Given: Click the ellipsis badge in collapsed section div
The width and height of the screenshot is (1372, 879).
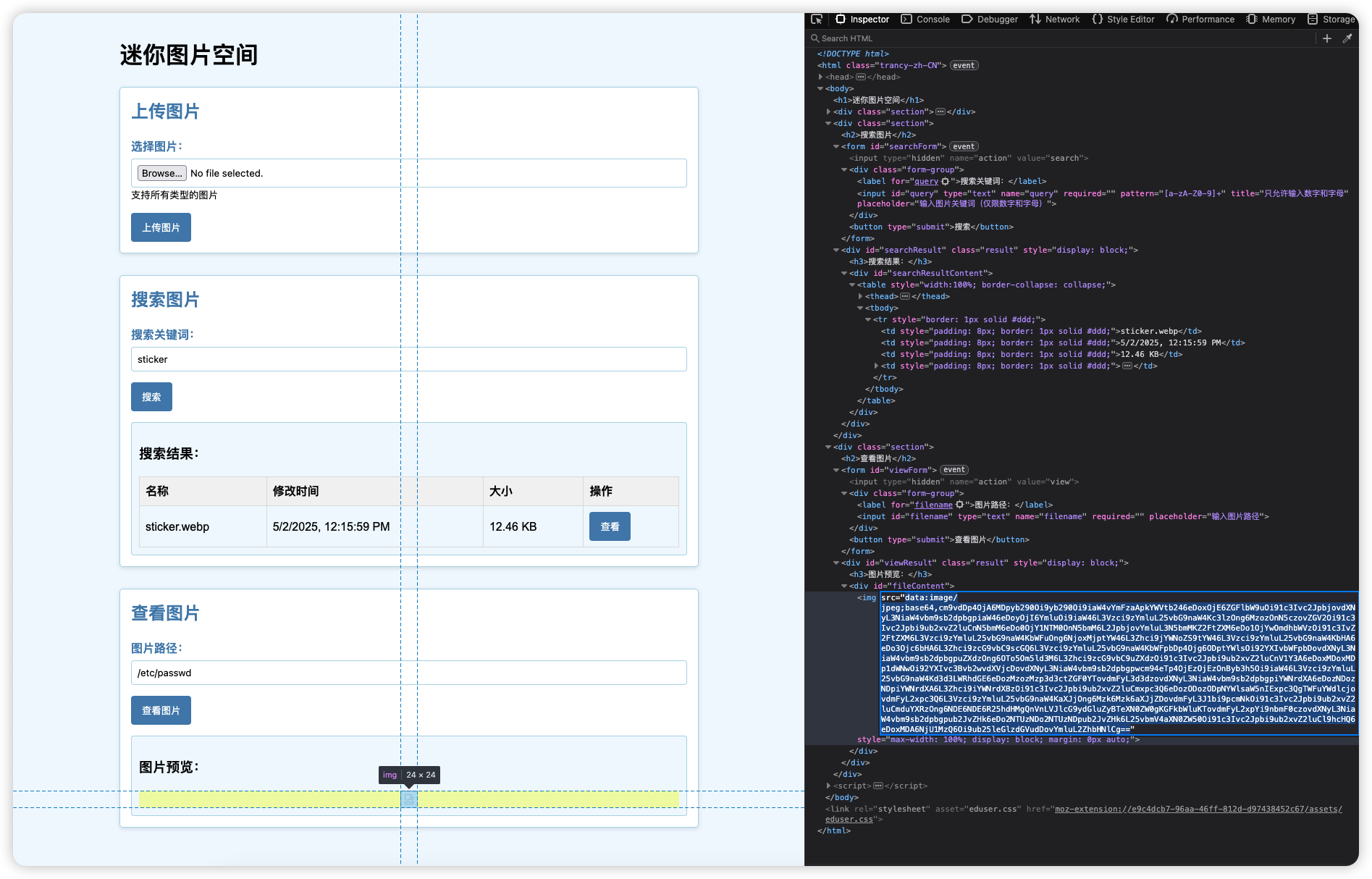Looking at the screenshot, I should (940, 112).
